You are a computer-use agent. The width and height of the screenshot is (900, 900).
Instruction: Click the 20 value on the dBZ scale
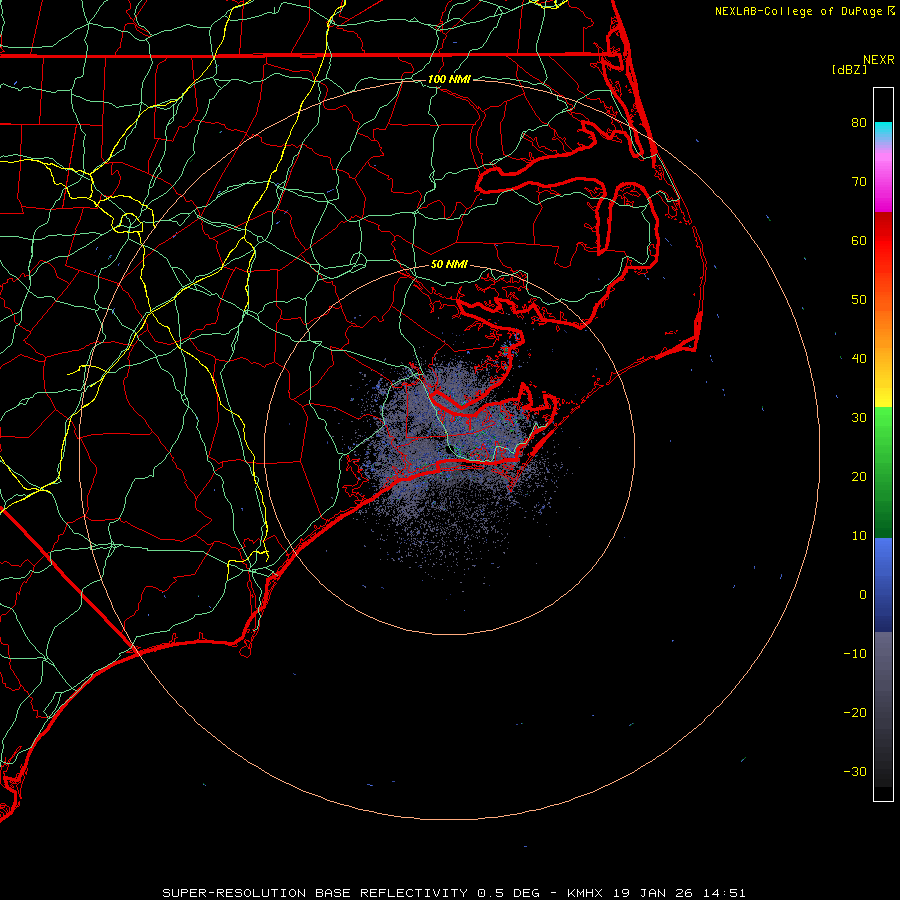point(859,476)
